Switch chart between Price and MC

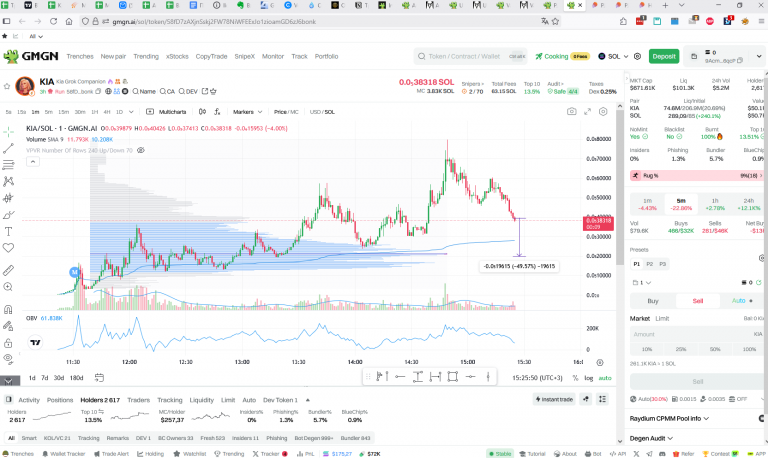tap(286, 112)
